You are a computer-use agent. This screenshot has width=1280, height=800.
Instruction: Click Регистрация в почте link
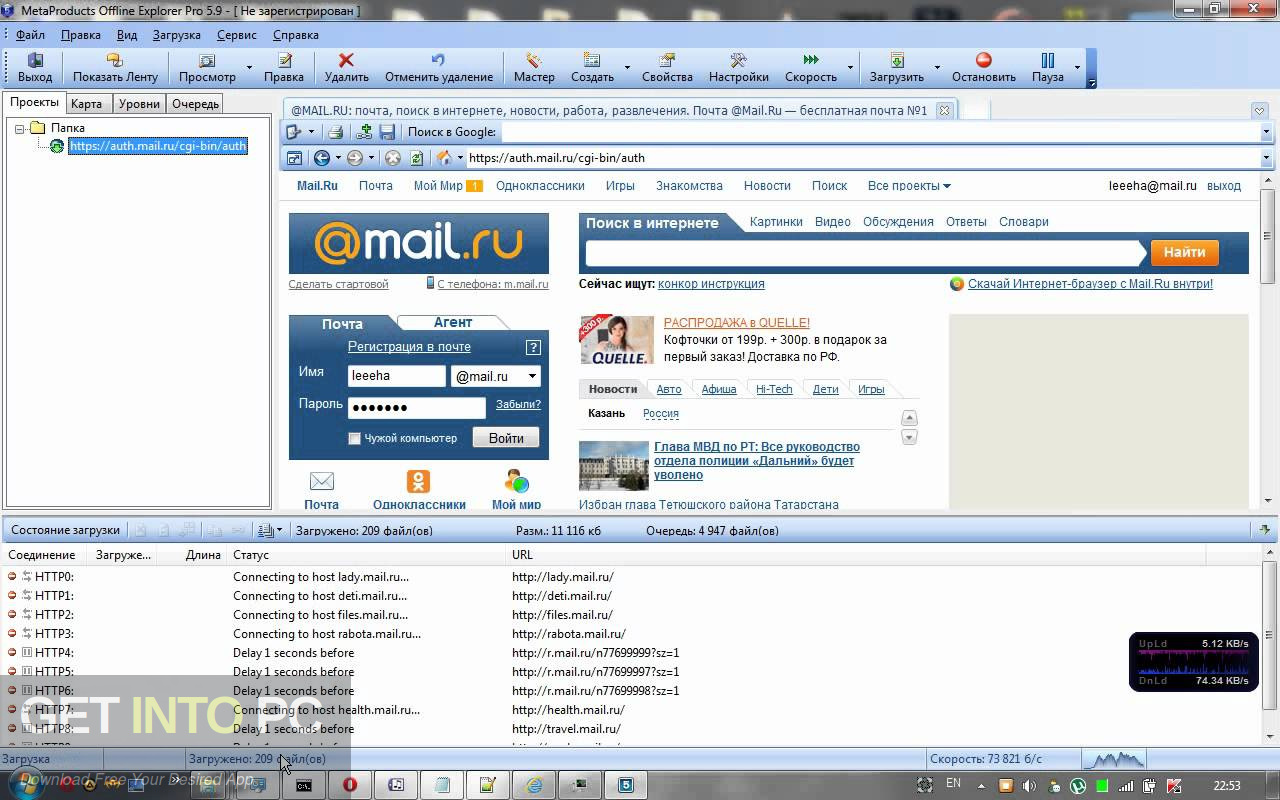coord(409,346)
